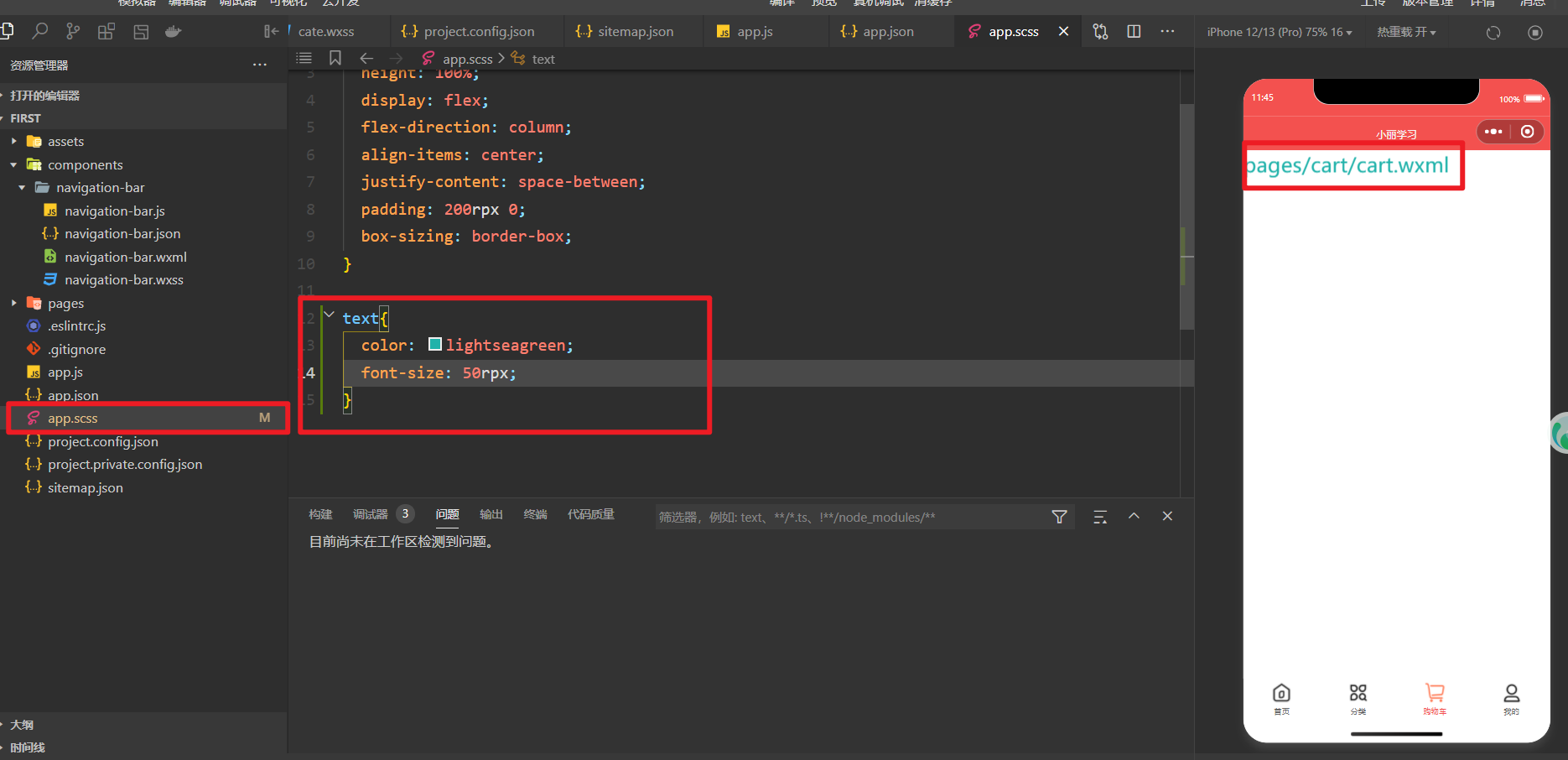The image size is (1568, 760).
Task: Open the category tab in the phone simulator
Action: [x=1358, y=699]
